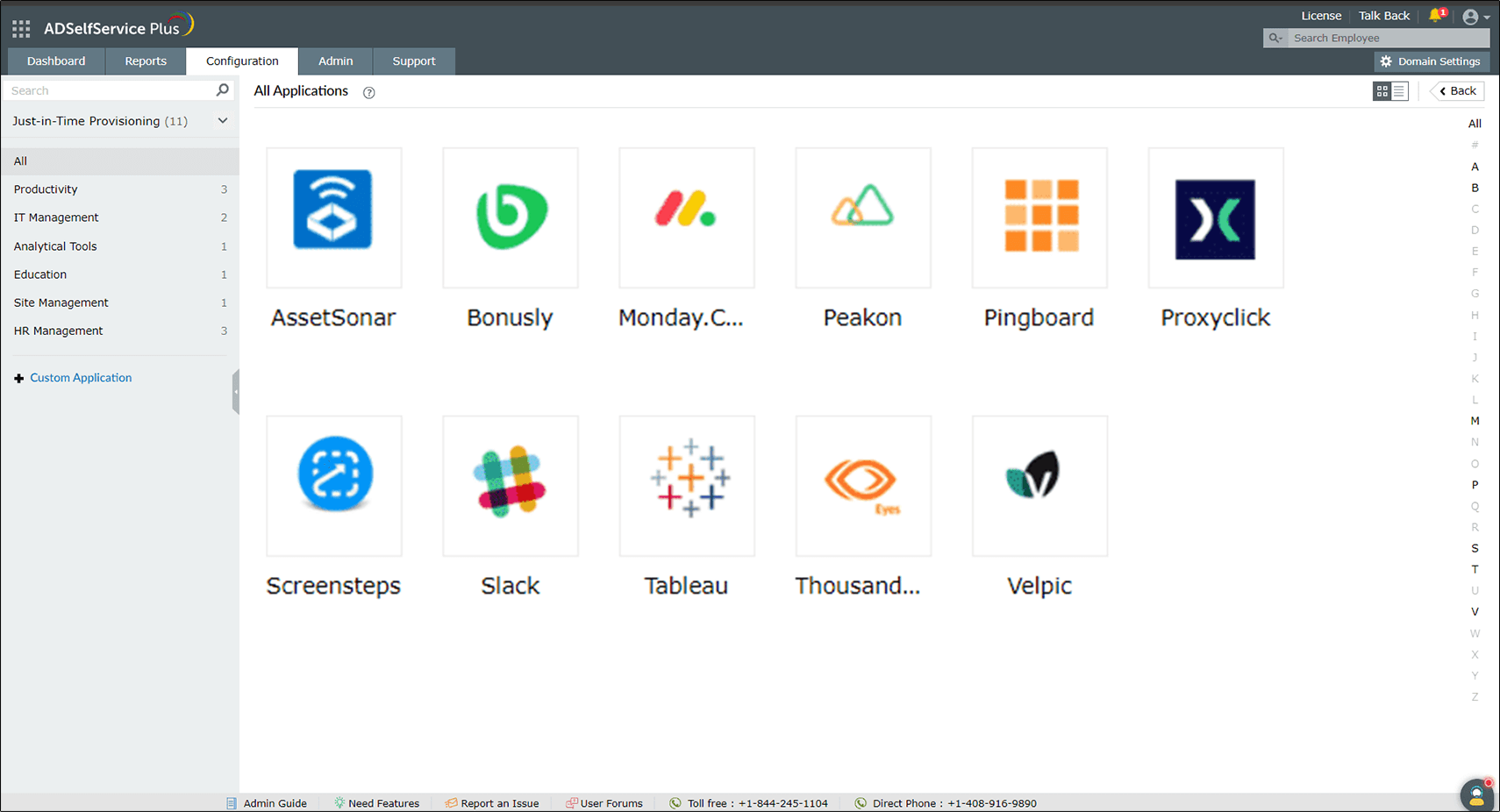Image resolution: width=1500 pixels, height=812 pixels.
Task: Click the Back button
Action: 1456,90
